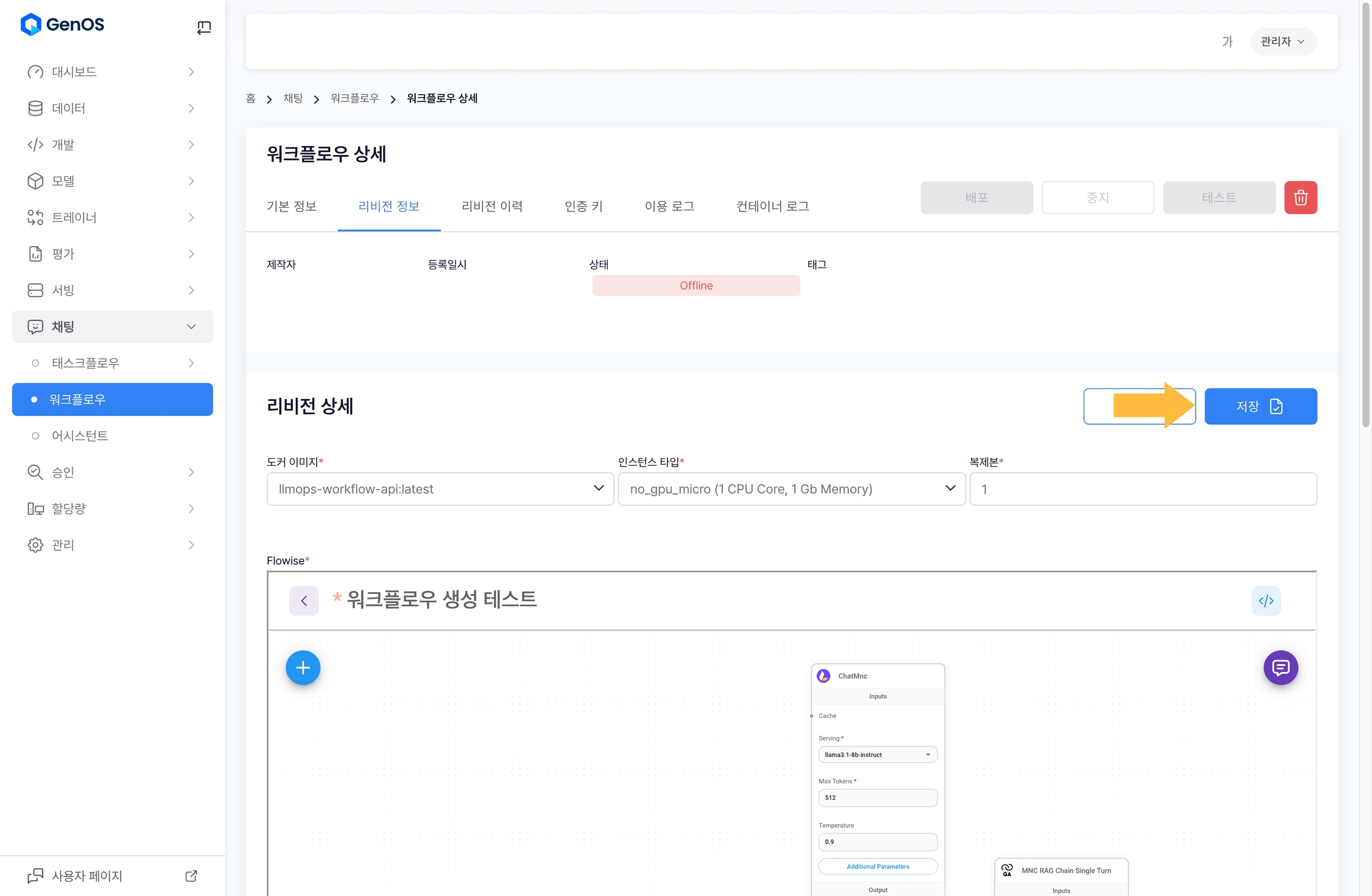The width and height of the screenshot is (1372, 896).
Task: Click the purple back arrow in Flowise
Action: [304, 601]
